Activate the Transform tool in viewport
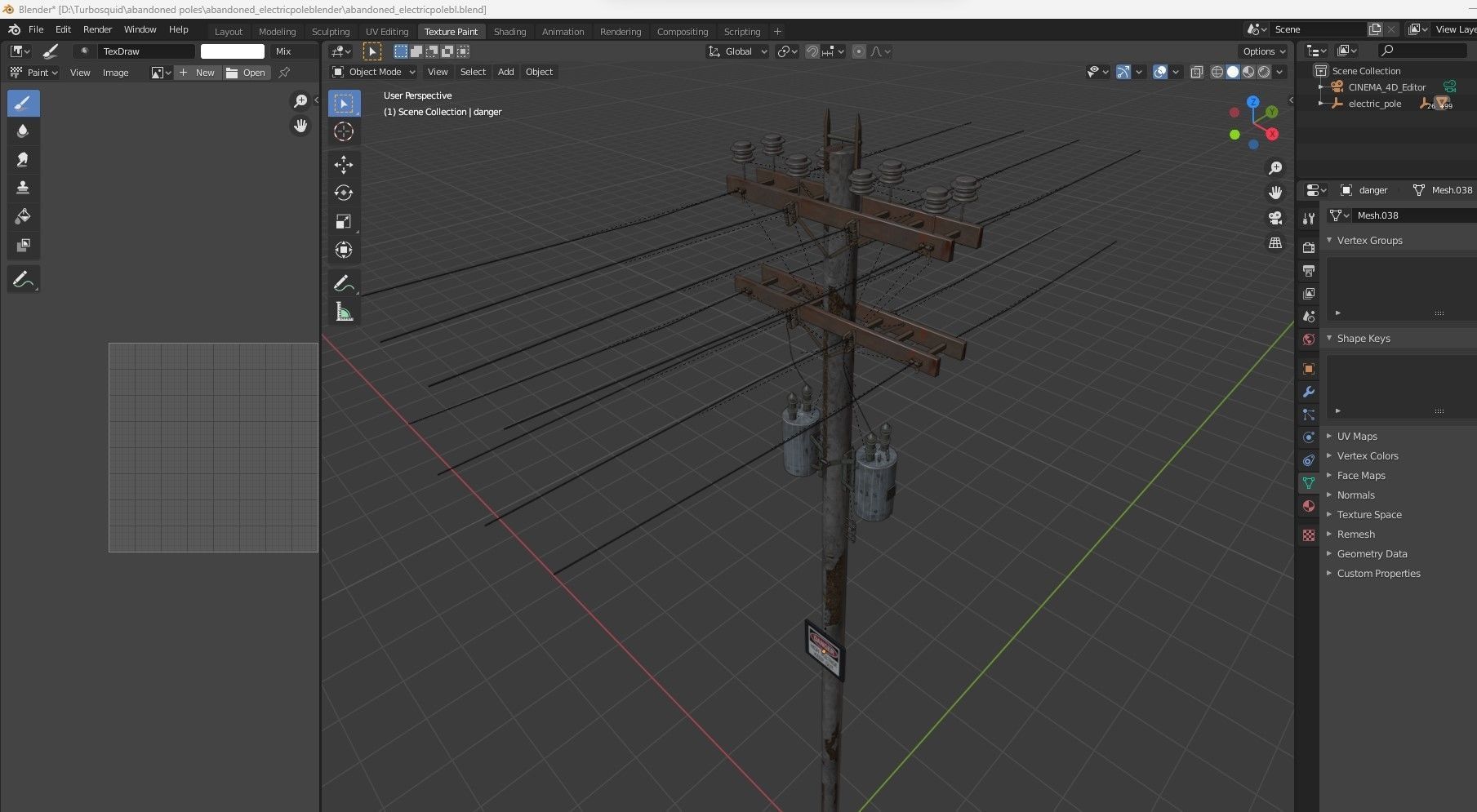 pos(344,250)
